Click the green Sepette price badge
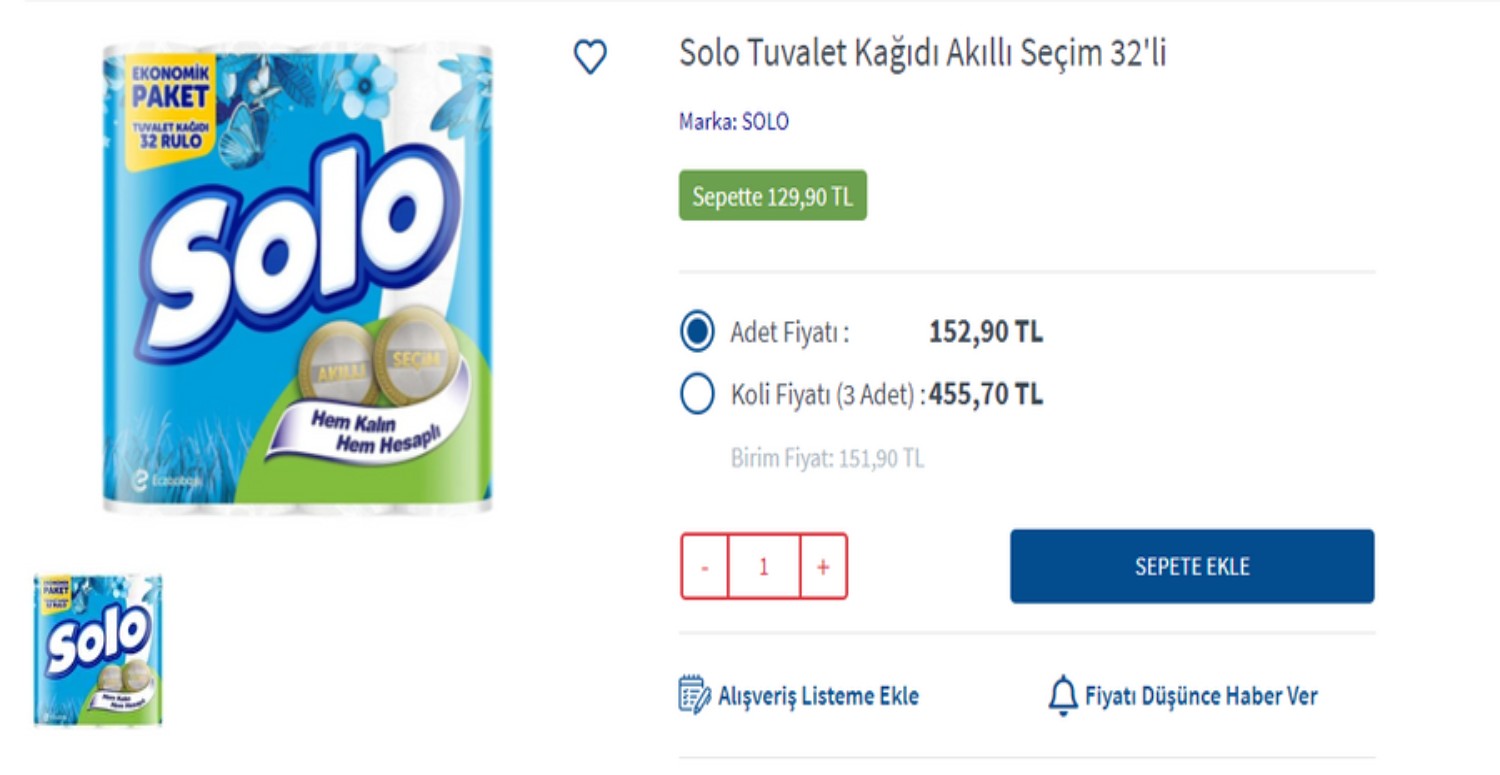The height and width of the screenshot is (775, 1500). coord(772,196)
